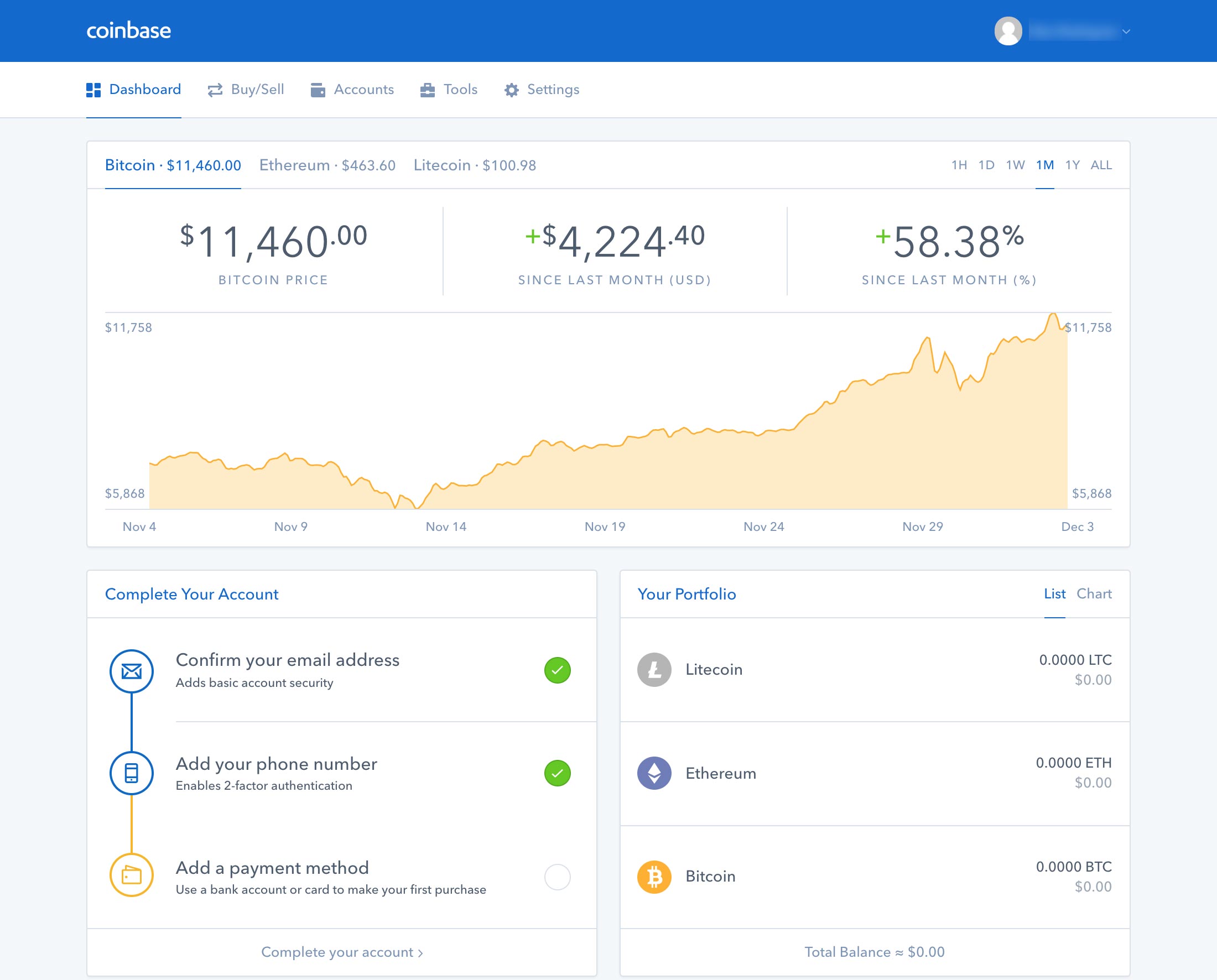The width and height of the screenshot is (1217, 980).
Task: Click the coinbase logo
Action: pos(129,30)
